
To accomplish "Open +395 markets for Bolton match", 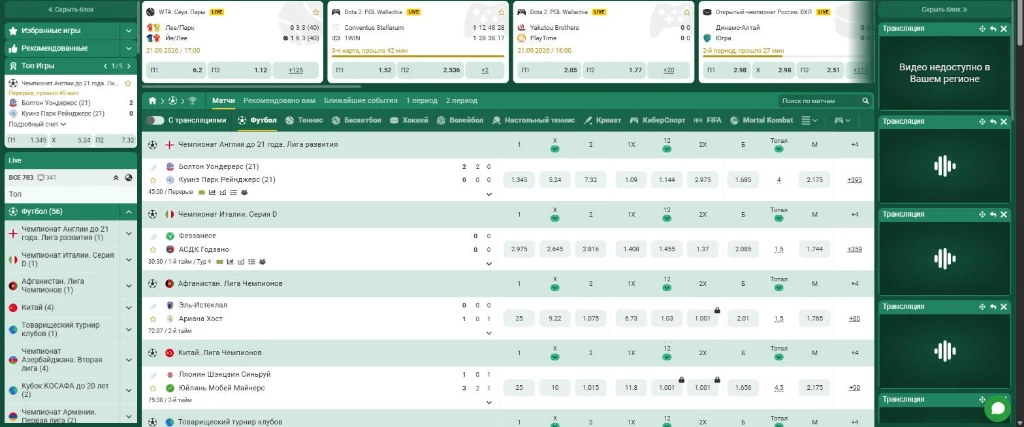I will pos(854,180).
